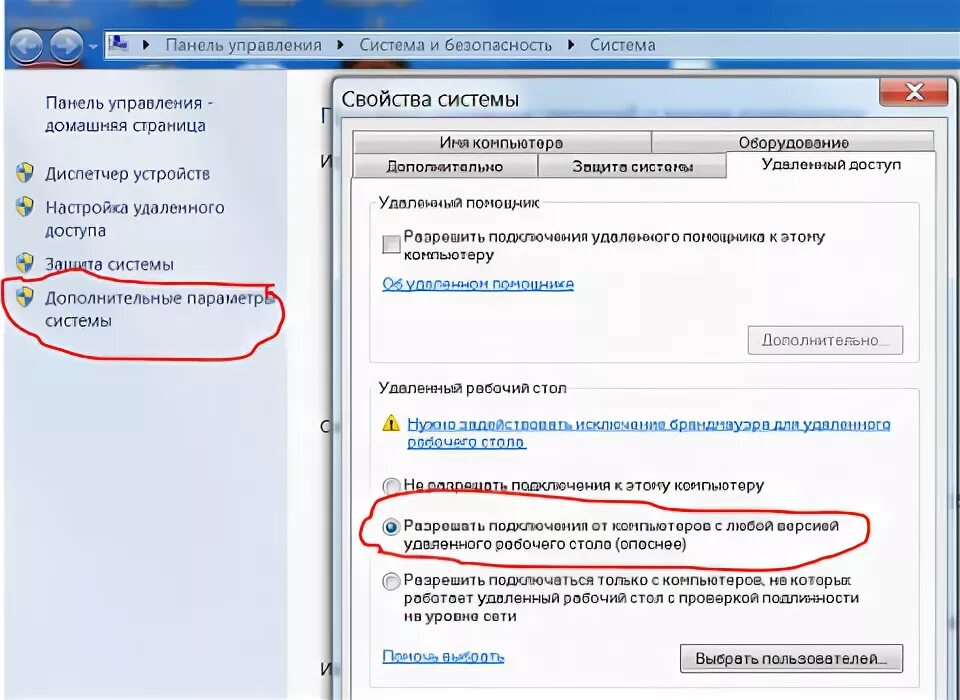Click 'Выбрать пользователей...' button
Viewport: 960px width, 700px height.
(791, 658)
